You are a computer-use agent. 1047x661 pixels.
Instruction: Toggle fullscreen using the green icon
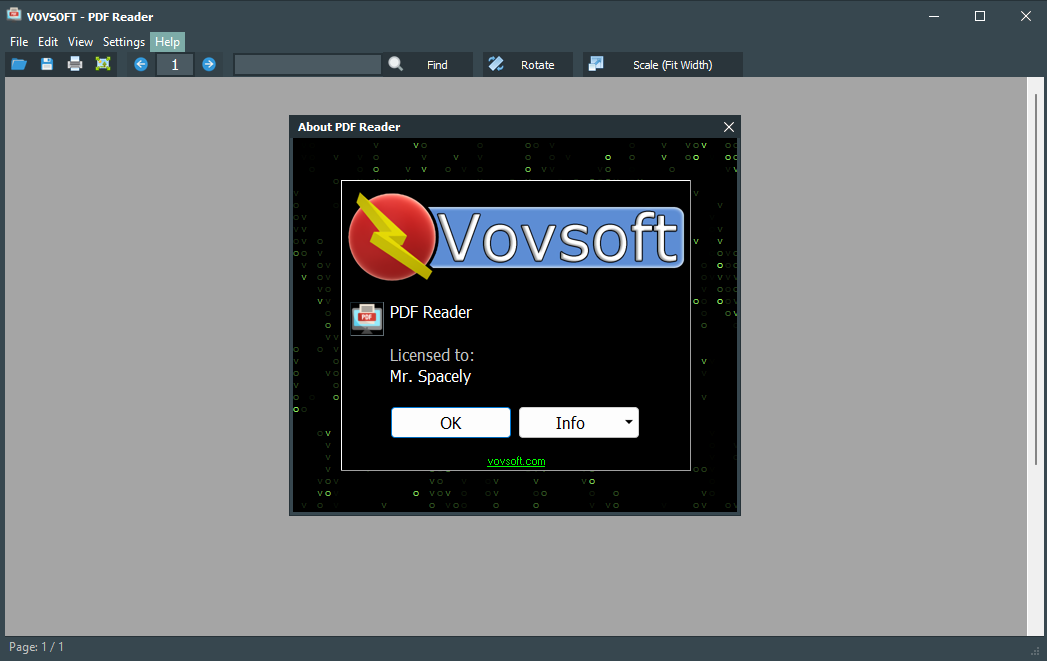[103, 64]
